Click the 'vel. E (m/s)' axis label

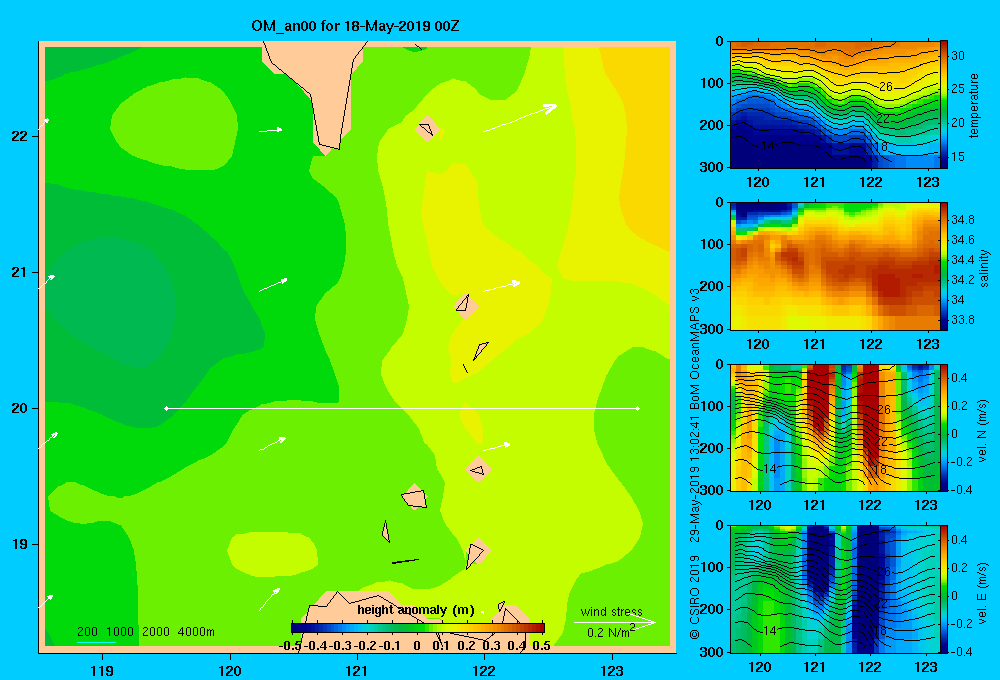click(x=983, y=593)
